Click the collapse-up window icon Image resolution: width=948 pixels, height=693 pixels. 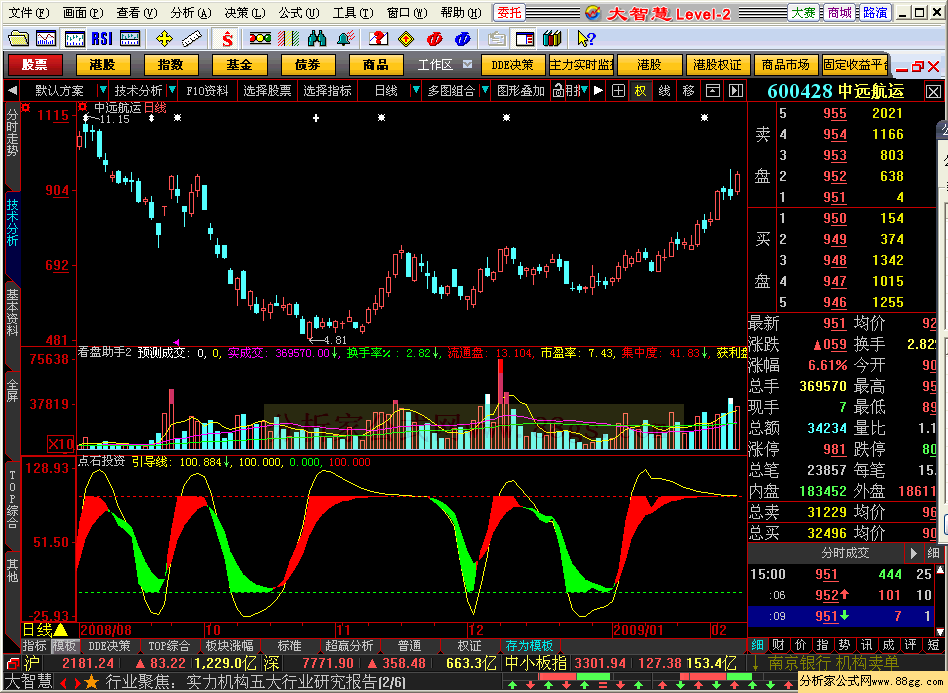tap(713, 91)
